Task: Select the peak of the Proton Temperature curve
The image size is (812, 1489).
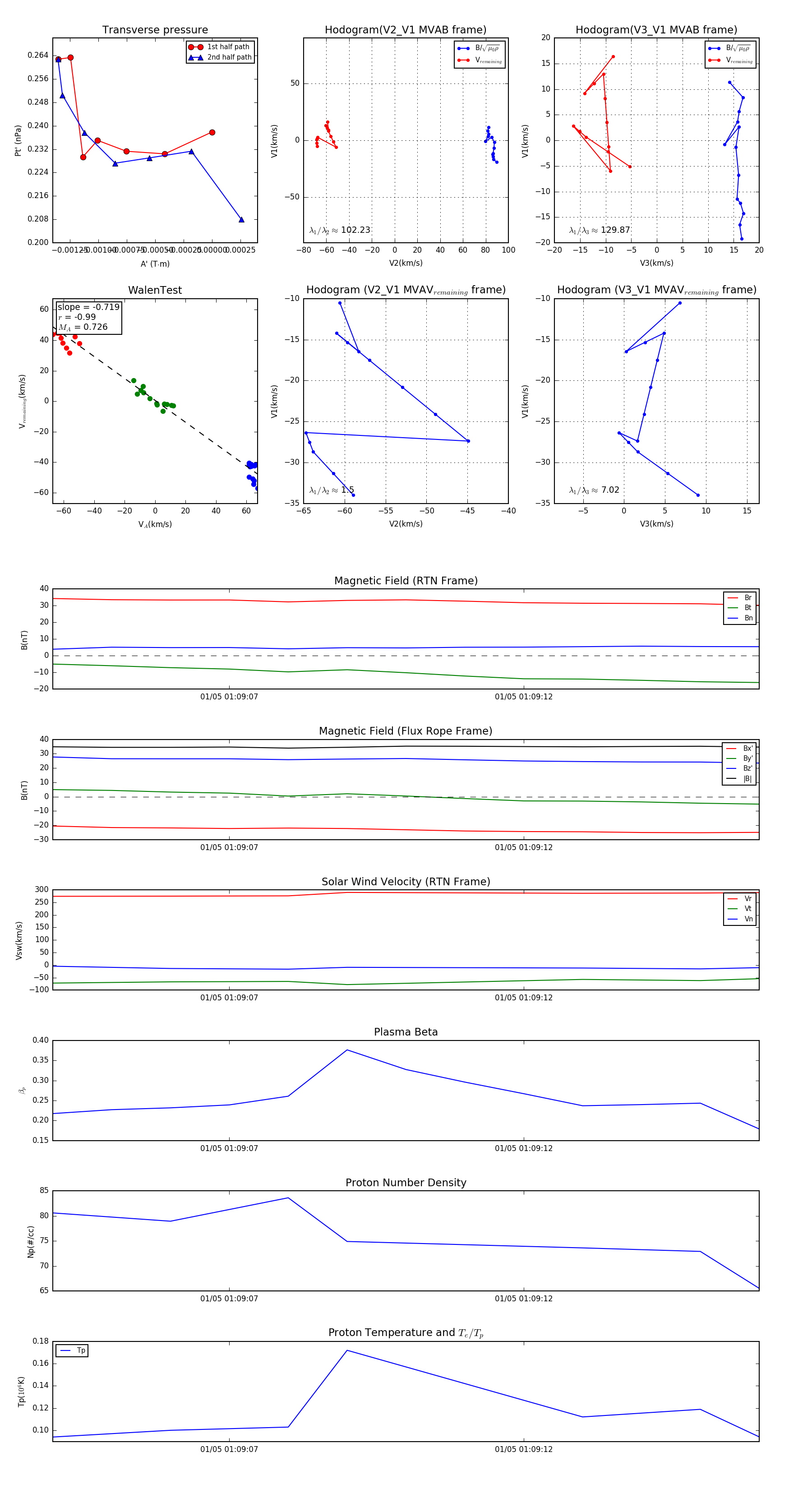Action: (x=347, y=1350)
